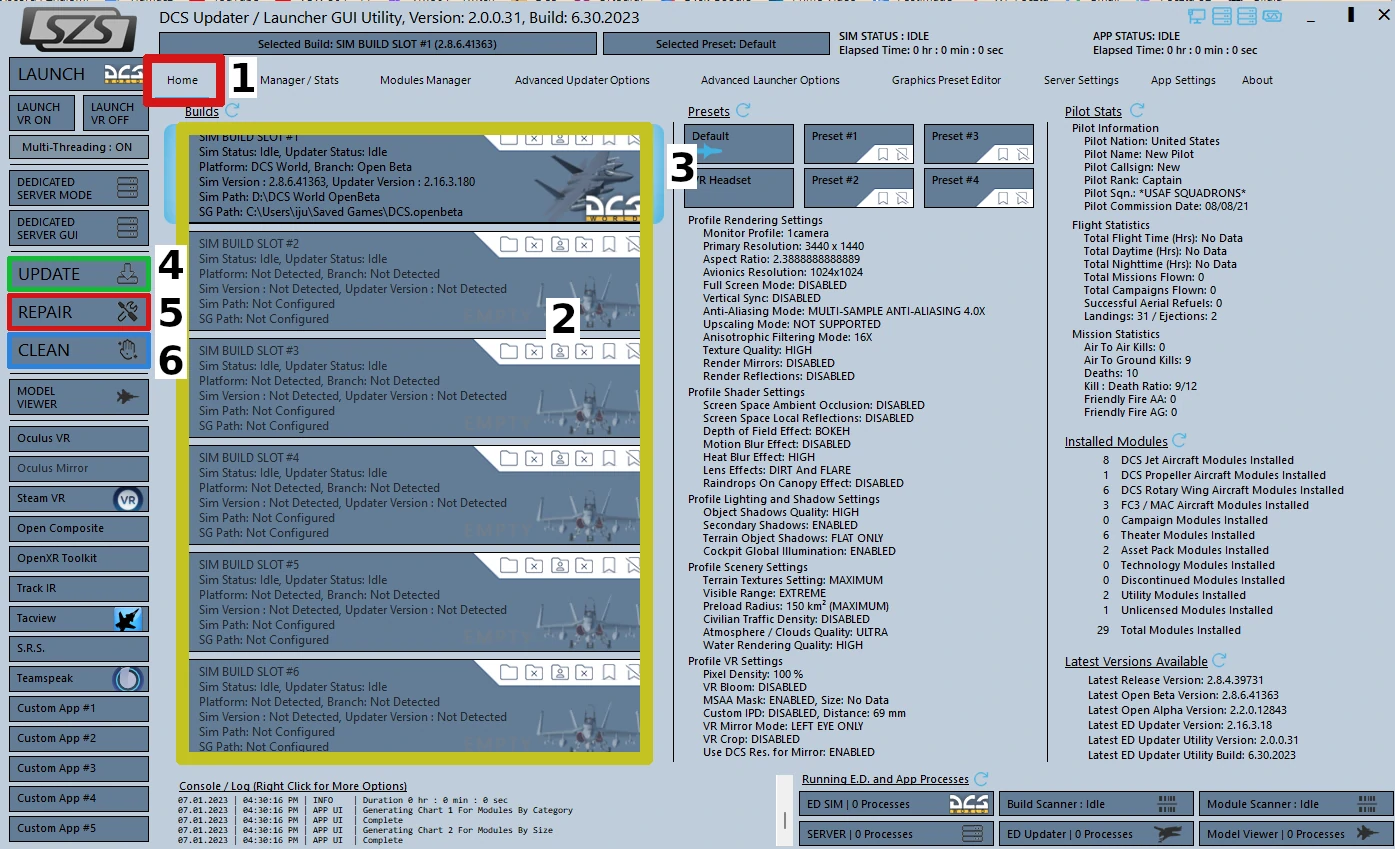The width and height of the screenshot is (1395, 849).
Task: Click the LAUNCH button
Action: click(x=78, y=74)
